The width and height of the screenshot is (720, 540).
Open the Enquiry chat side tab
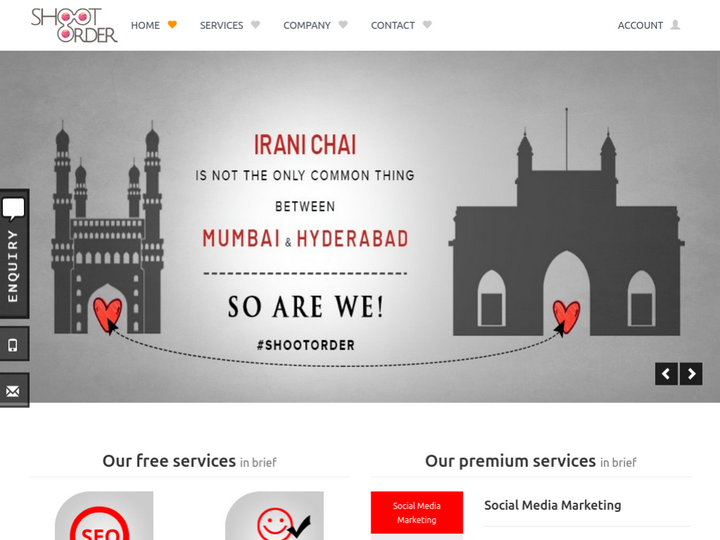pos(14,253)
